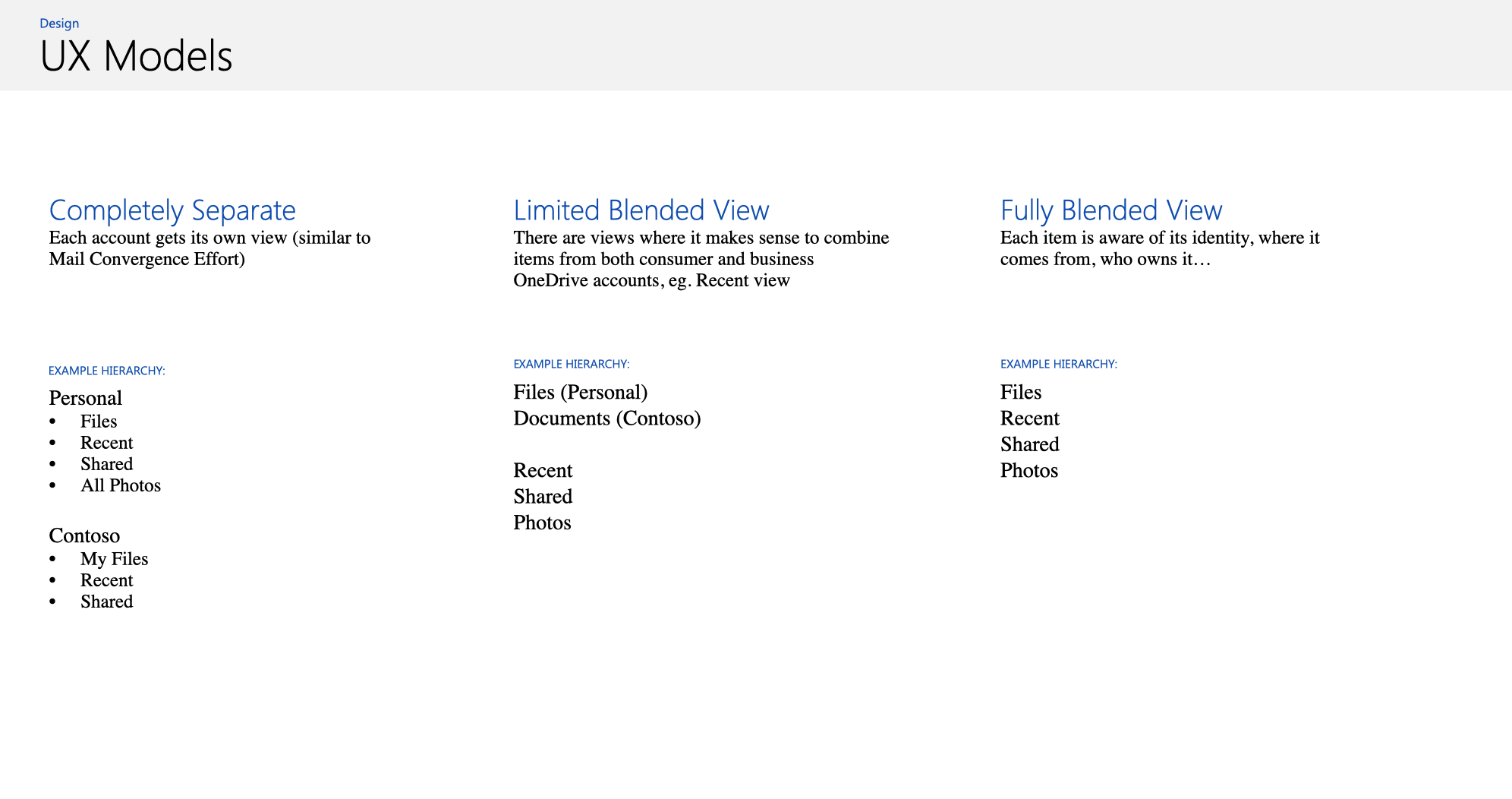This screenshot has height=799, width=1512.
Task: Click Photos in the Limited Blended hierarchy
Action: click(542, 523)
